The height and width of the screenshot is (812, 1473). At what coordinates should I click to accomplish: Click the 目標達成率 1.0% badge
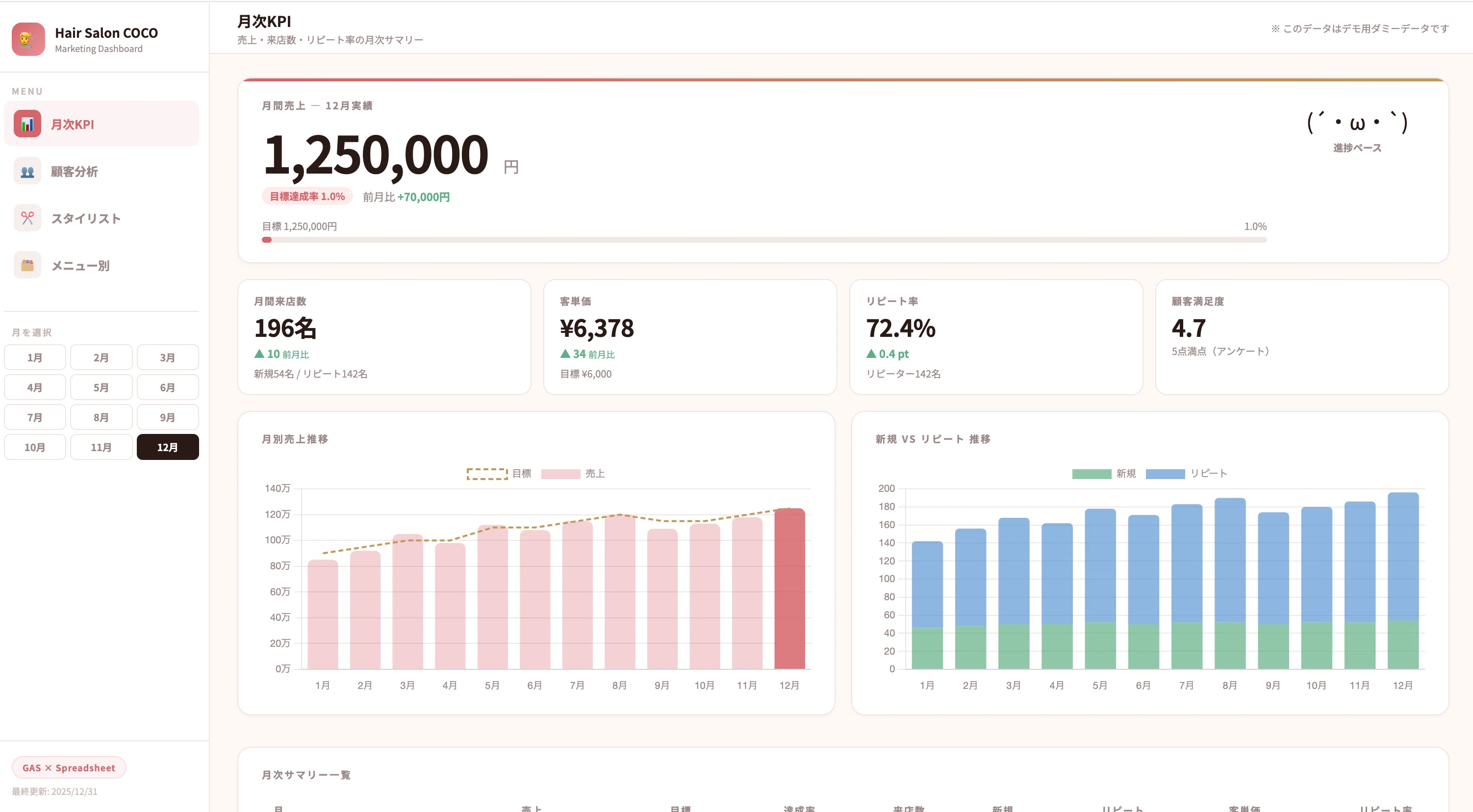(307, 197)
